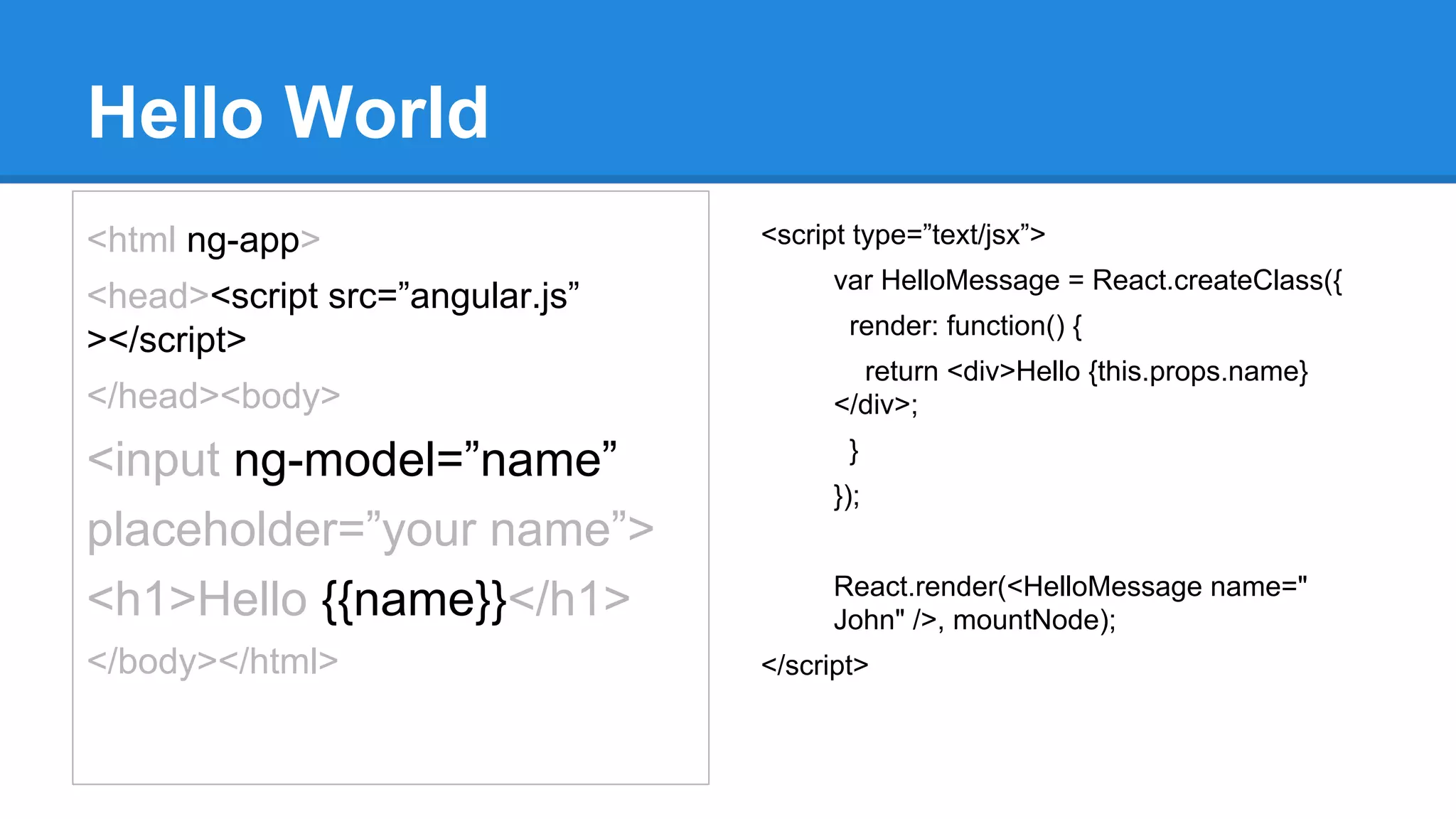Click the h1 Hello {{name}} line
This screenshot has width=1456, height=819.
[x=358, y=599]
